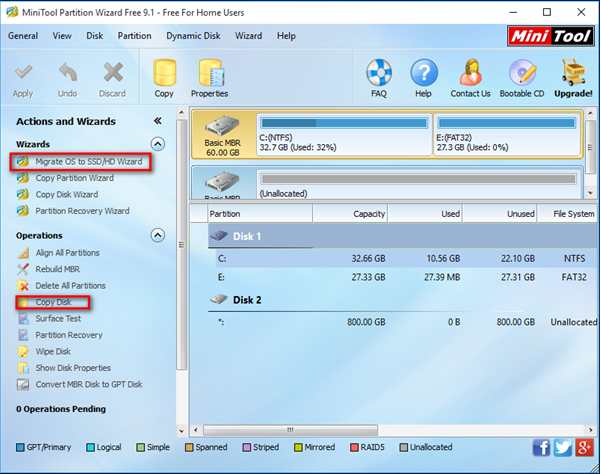Click the Discard X icon
601x474 pixels.
[113, 72]
